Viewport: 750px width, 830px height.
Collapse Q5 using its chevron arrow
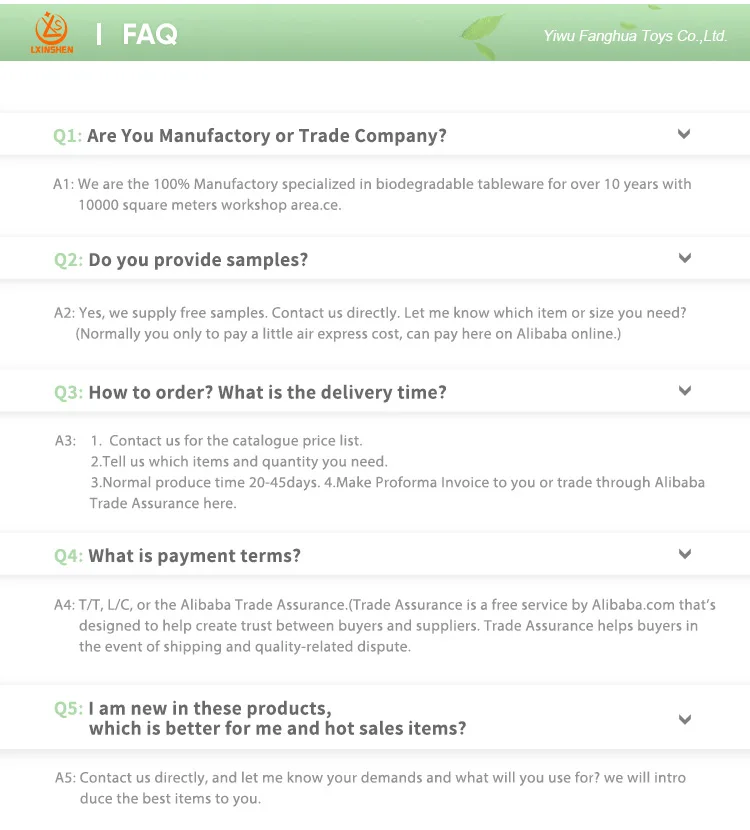(x=685, y=719)
